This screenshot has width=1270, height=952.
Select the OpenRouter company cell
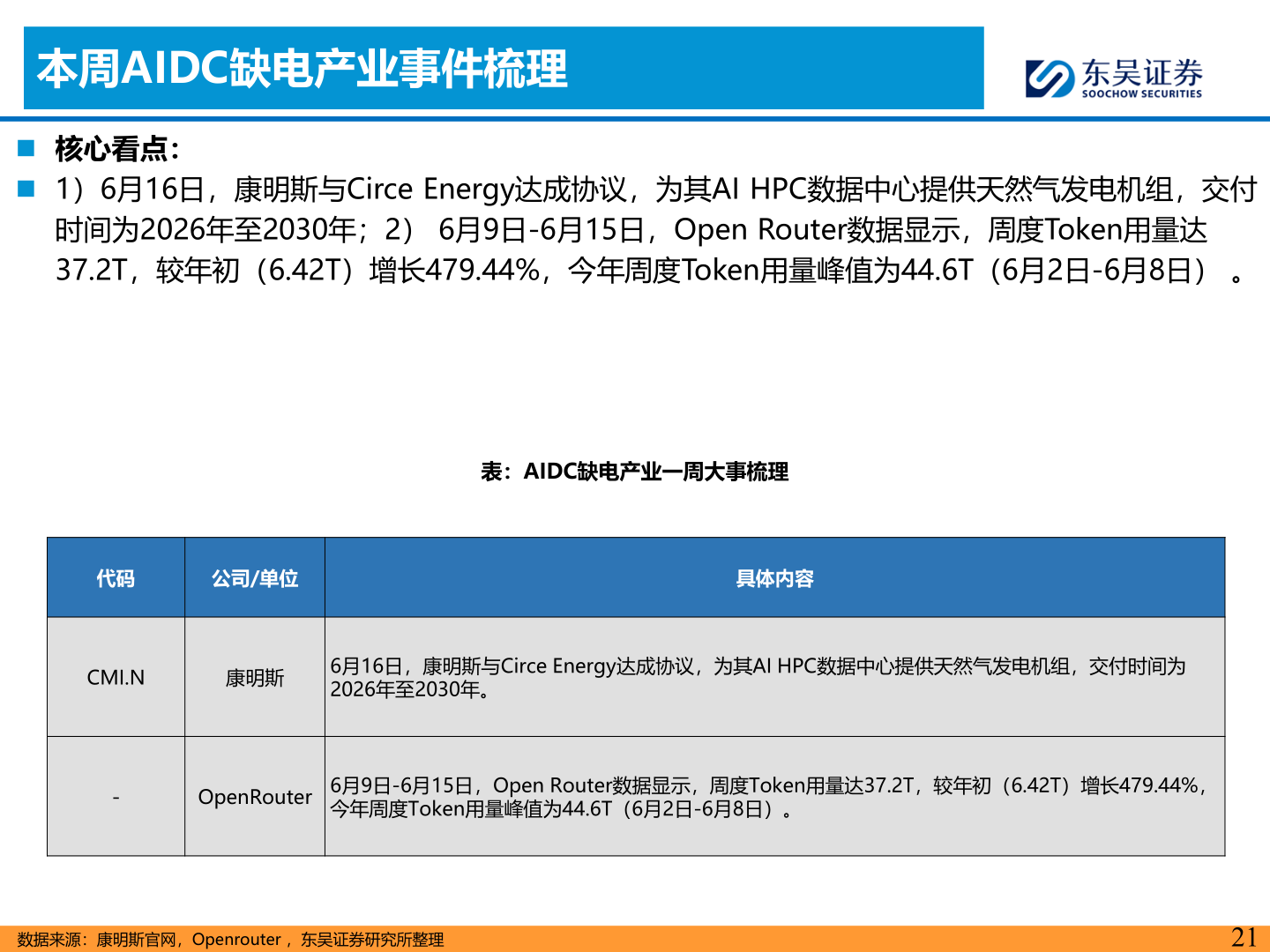pos(255,797)
